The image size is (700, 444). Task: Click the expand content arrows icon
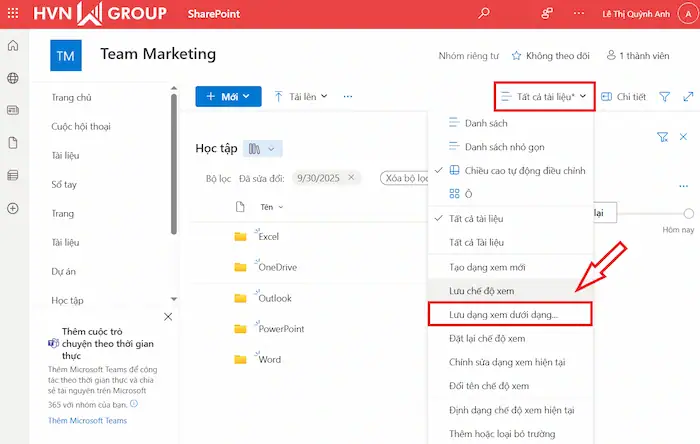click(688, 97)
